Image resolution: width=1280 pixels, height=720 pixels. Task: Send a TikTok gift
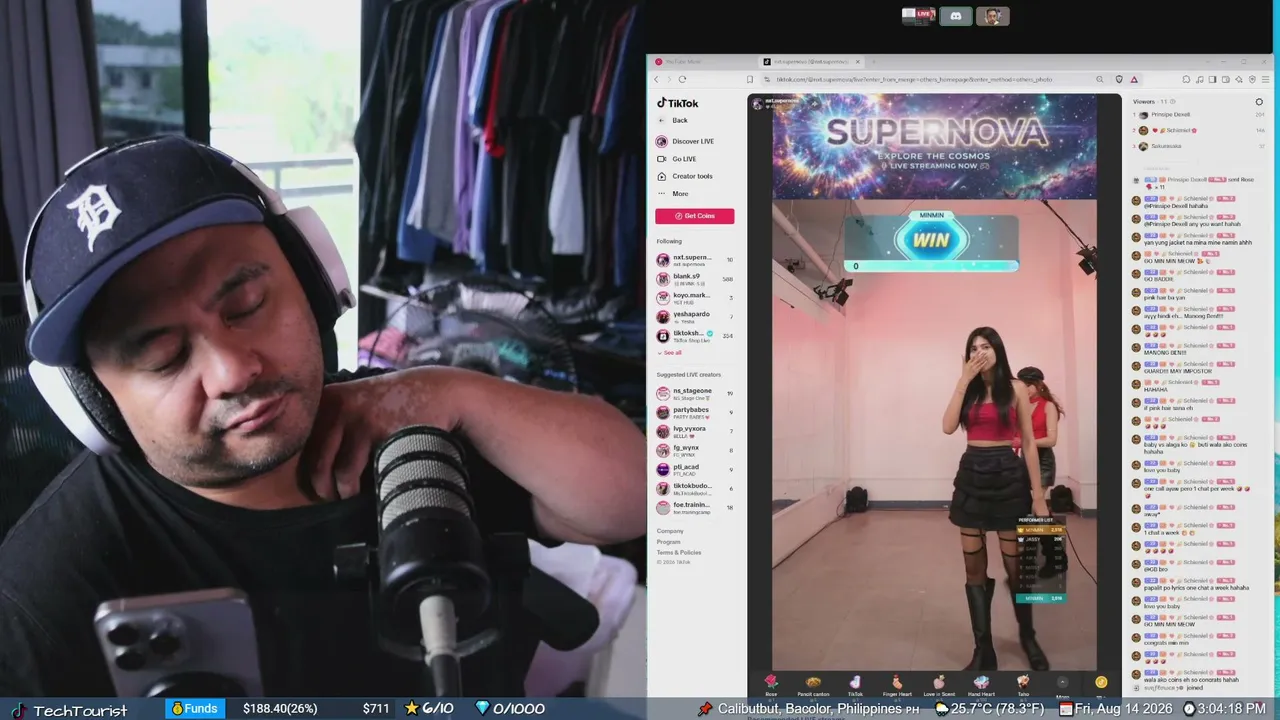coord(855,685)
